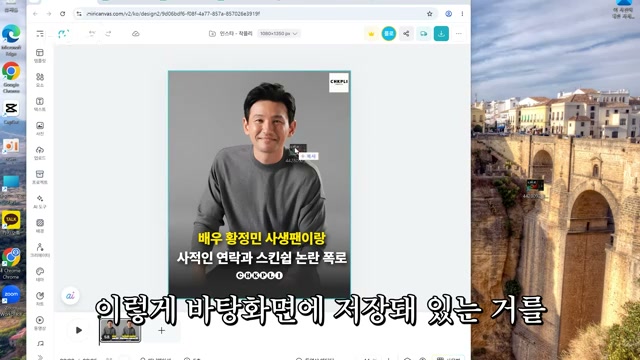The height and width of the screenshot is (360, 640).
Task: Click the folder icon beside the design title
Action: coord(212,33)
